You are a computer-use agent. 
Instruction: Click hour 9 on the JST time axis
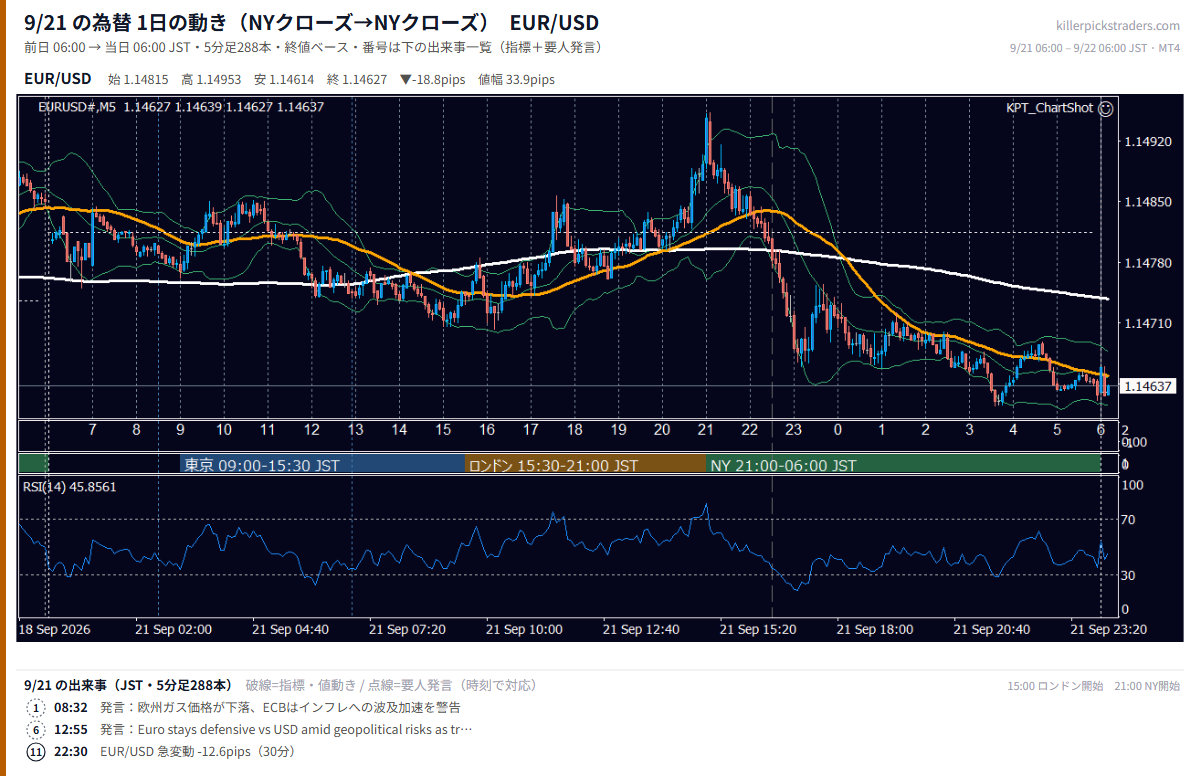[180, 429]
